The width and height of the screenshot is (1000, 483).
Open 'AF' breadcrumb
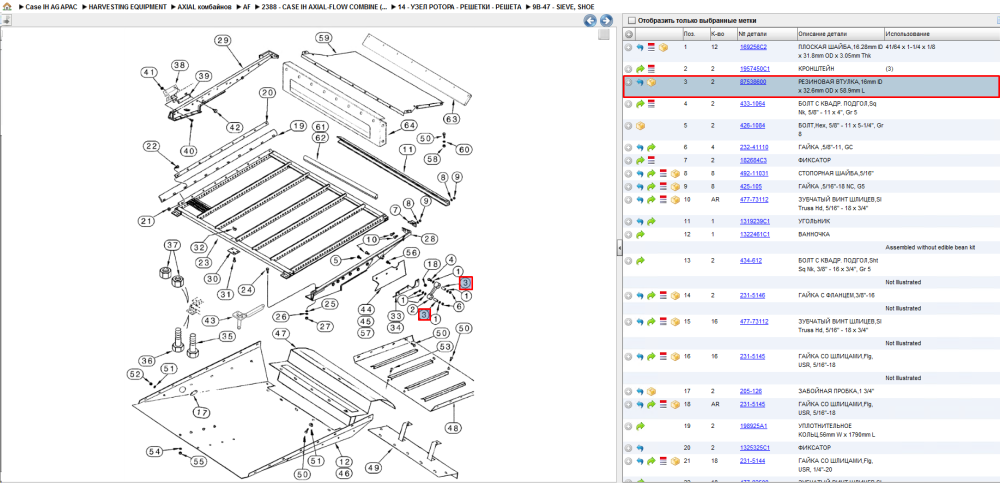click(247, 6)
